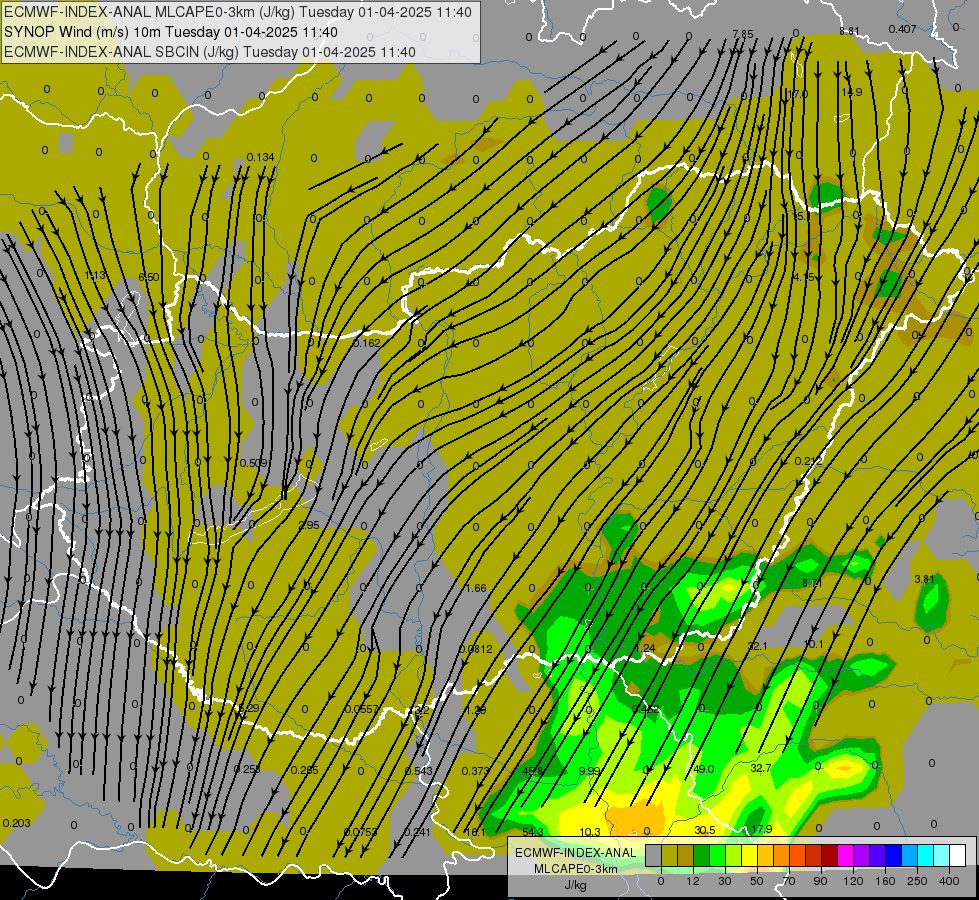Click the map value 8.71
Viewport: 979px width, 900px height.
812,583
